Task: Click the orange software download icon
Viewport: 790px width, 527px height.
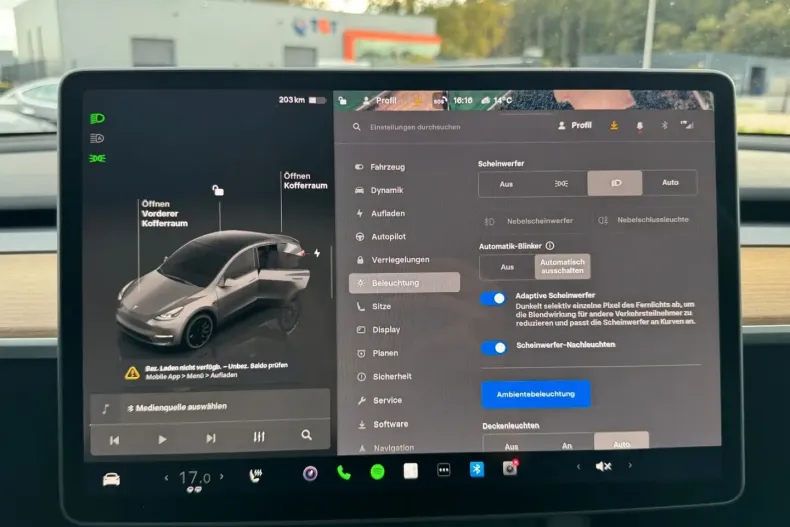Action: (614, 125)
